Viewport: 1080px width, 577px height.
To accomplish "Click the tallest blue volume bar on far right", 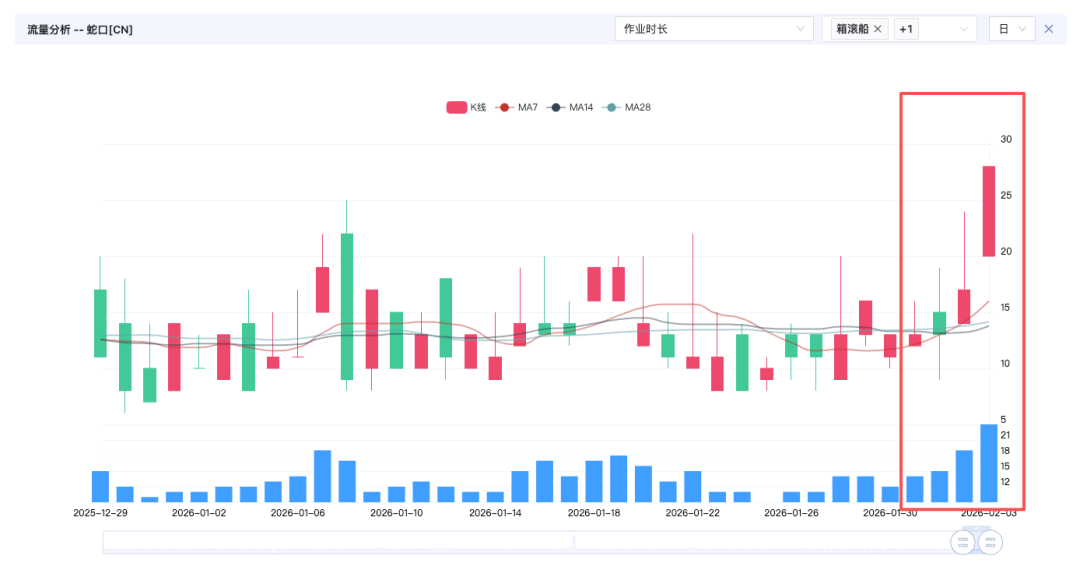I will [x=988, y=463].
